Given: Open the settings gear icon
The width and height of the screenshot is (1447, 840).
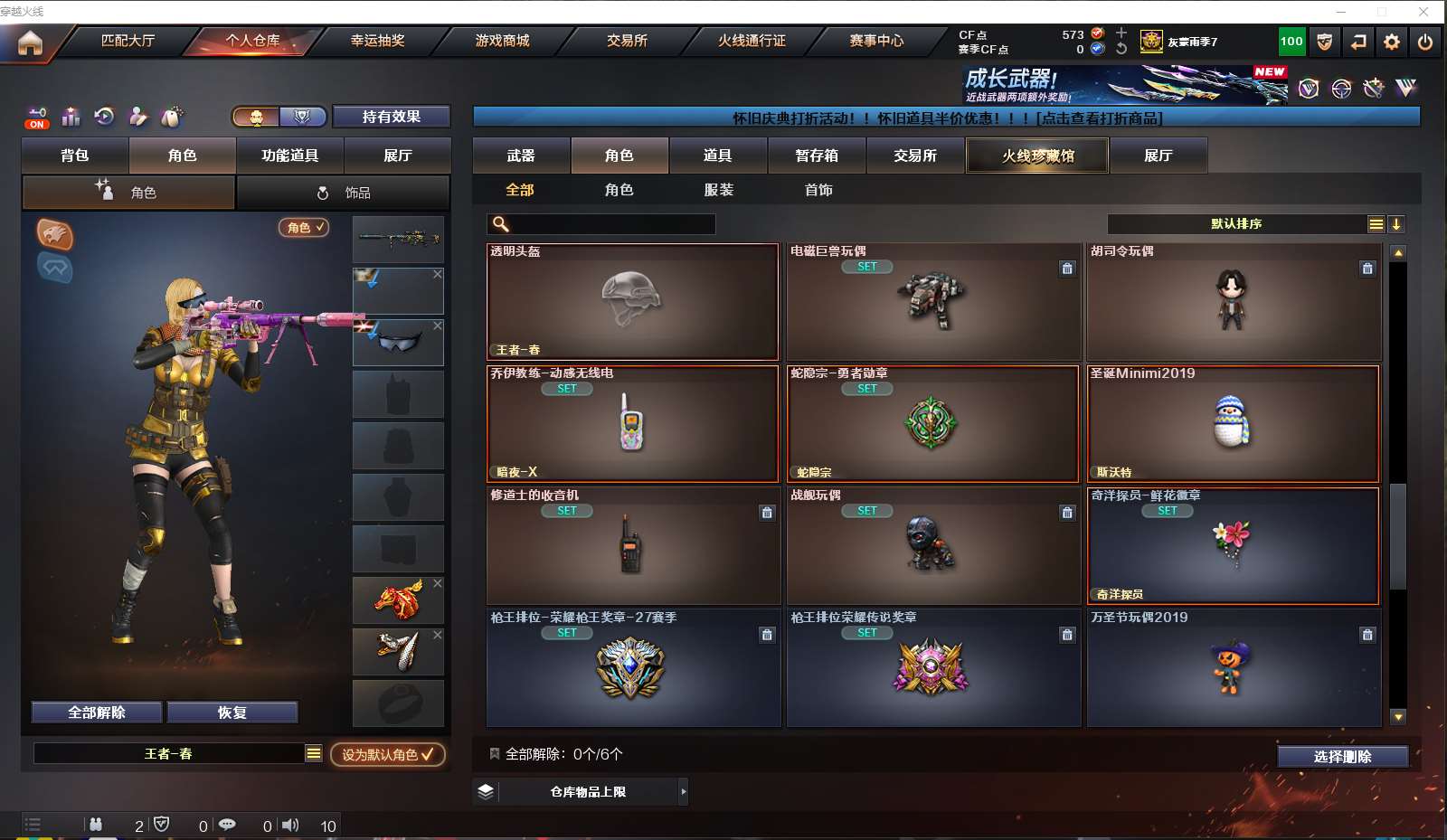Looking at the screenshot, I should coord(1392,42).
